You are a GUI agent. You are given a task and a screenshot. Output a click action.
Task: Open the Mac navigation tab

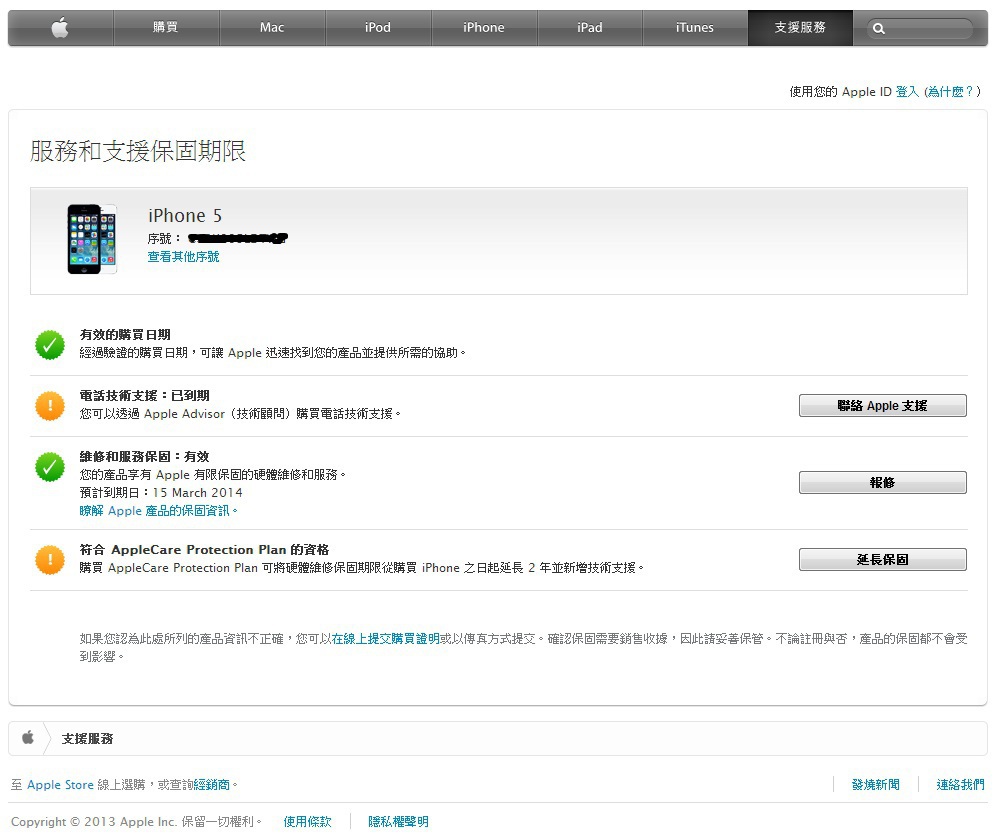272,27
